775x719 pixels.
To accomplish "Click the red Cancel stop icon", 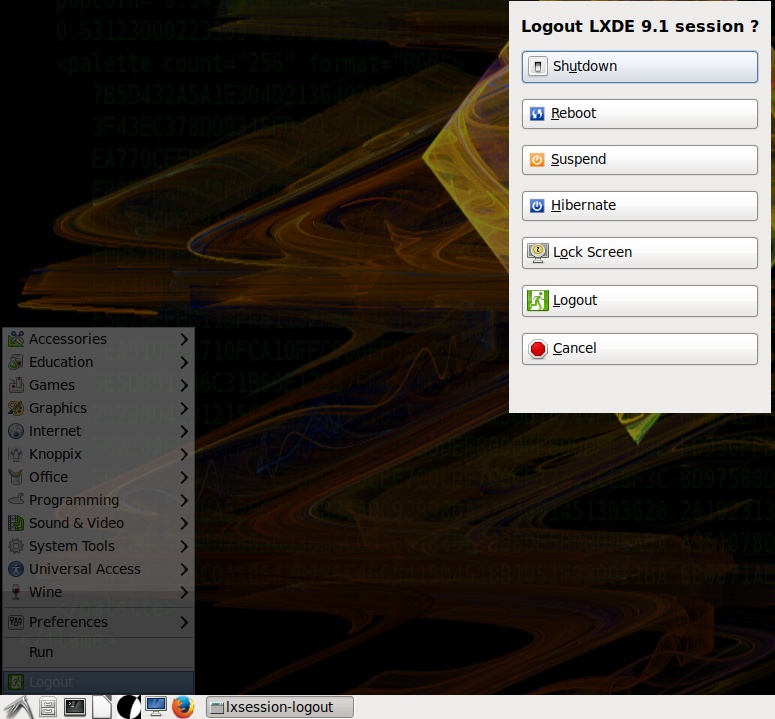I will [537, 348].
